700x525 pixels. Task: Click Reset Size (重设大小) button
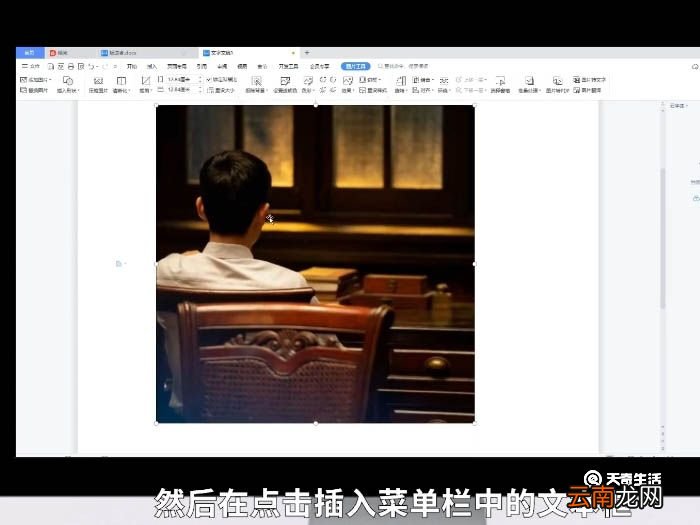click(x=221, y=90)
